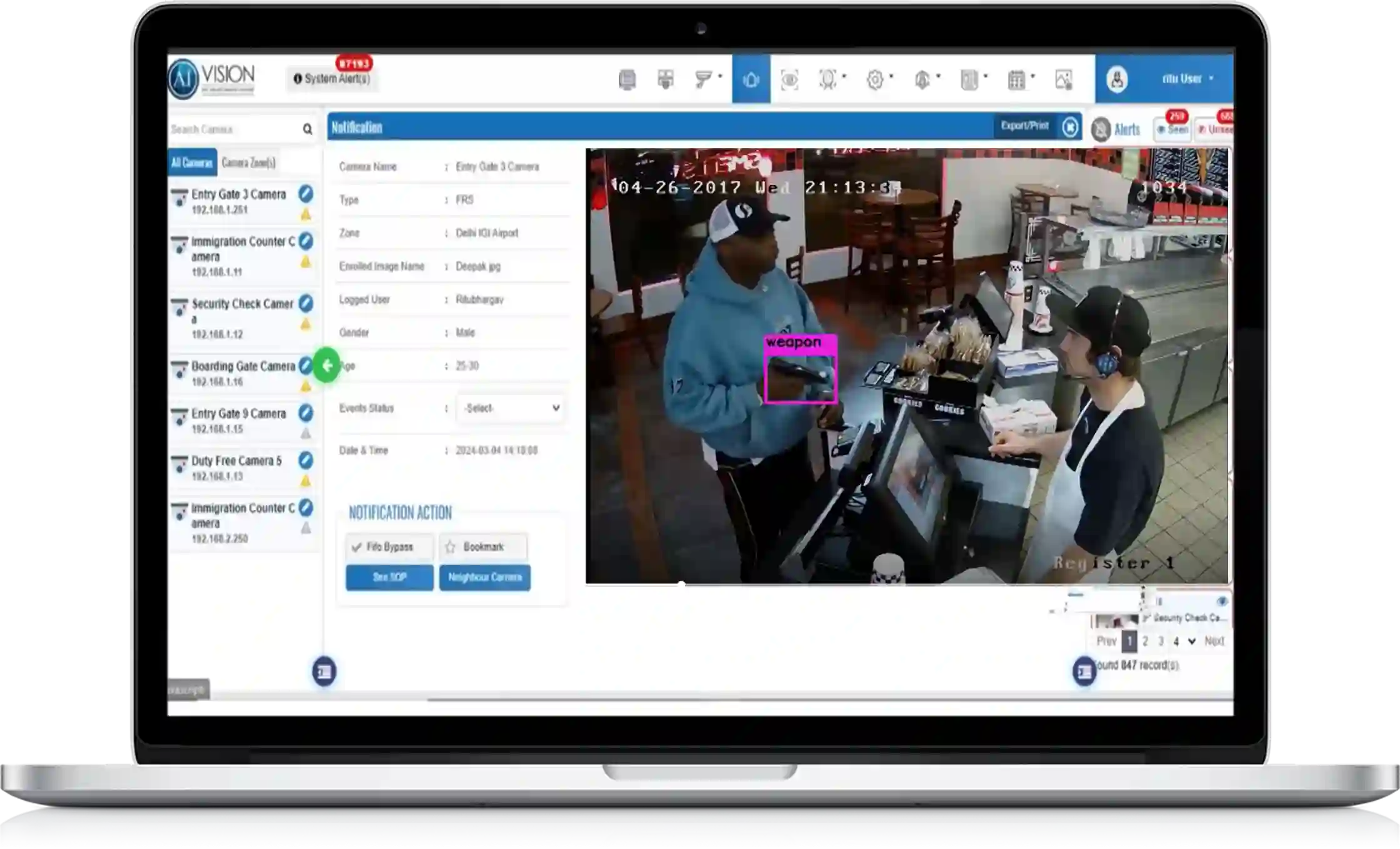Click the See SOP button
This screenshot has width=1400, height=849.
pos(389,577)
